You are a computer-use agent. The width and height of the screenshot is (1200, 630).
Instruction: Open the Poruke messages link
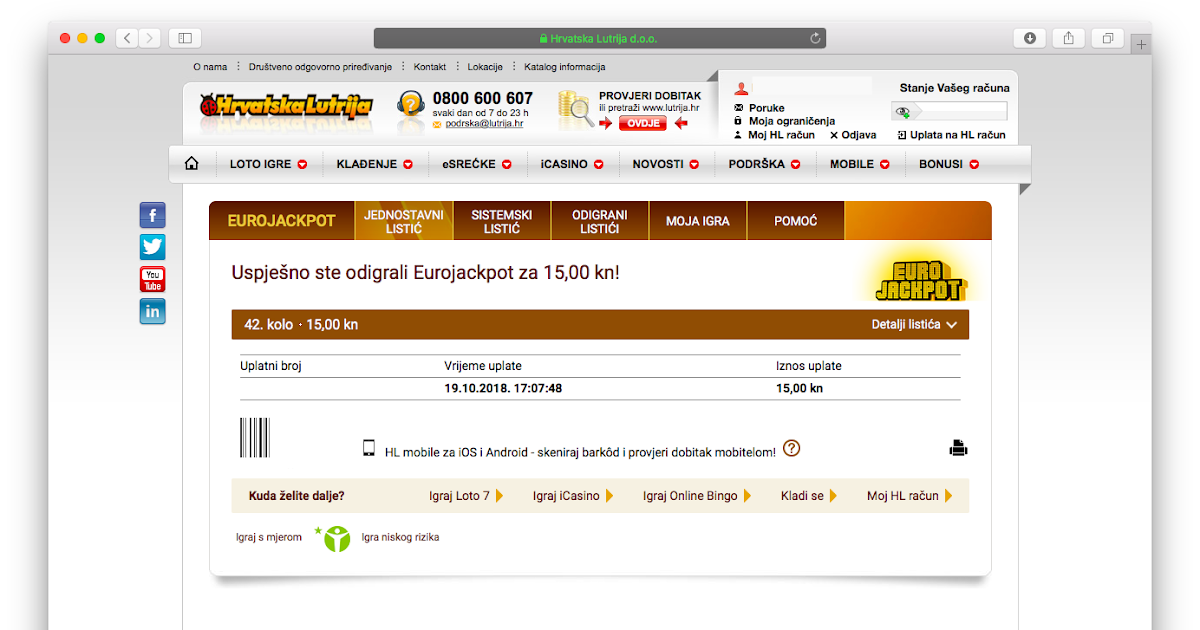[x=767, y=108]
